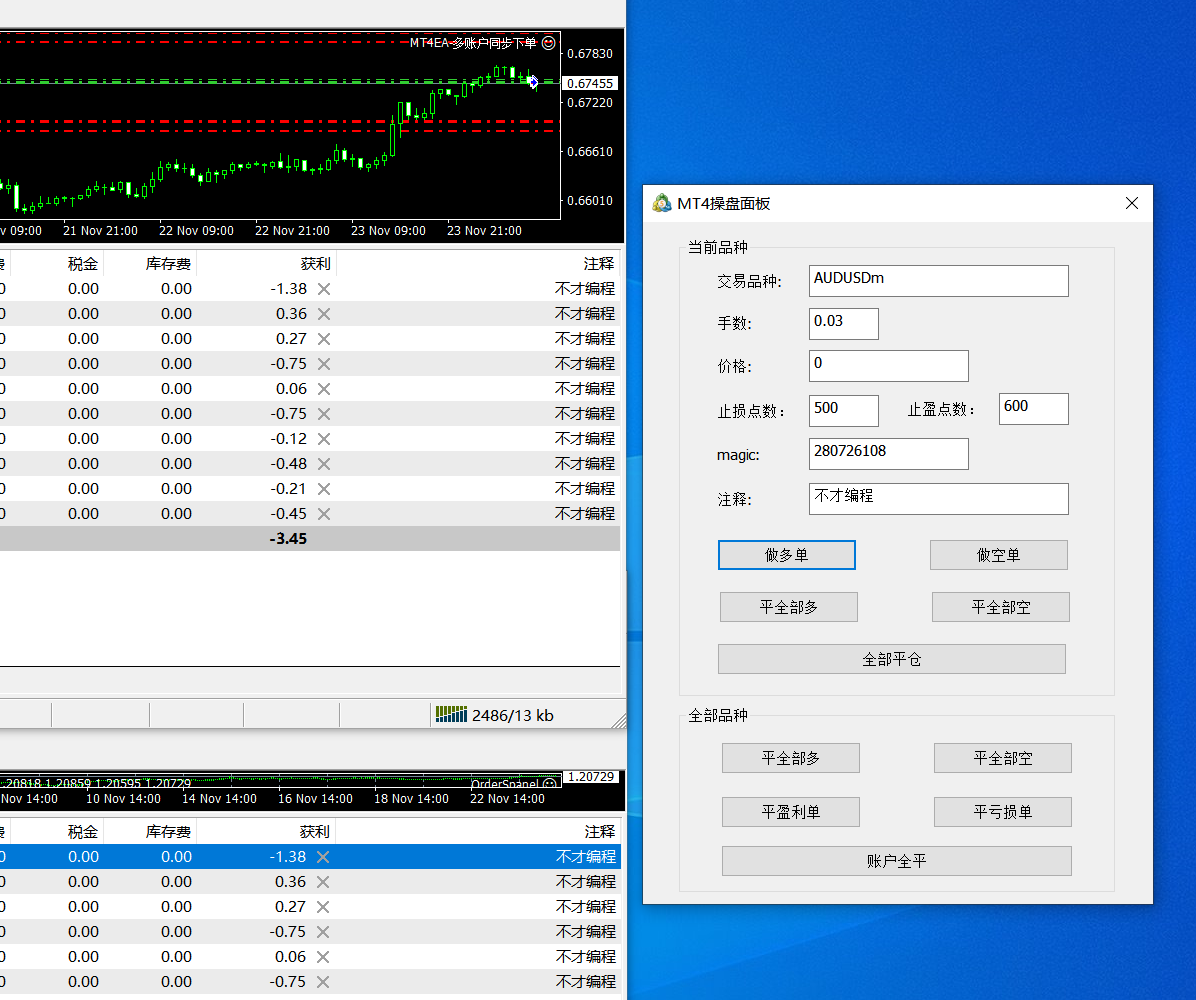Click the 平盈利单 button
Image resolution: width=1196 pixels, height=1000 pixels.
(x=791, y=812)
